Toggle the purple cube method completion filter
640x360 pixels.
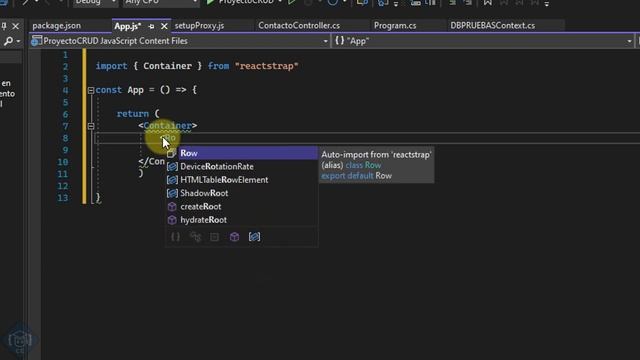(234, 237)
